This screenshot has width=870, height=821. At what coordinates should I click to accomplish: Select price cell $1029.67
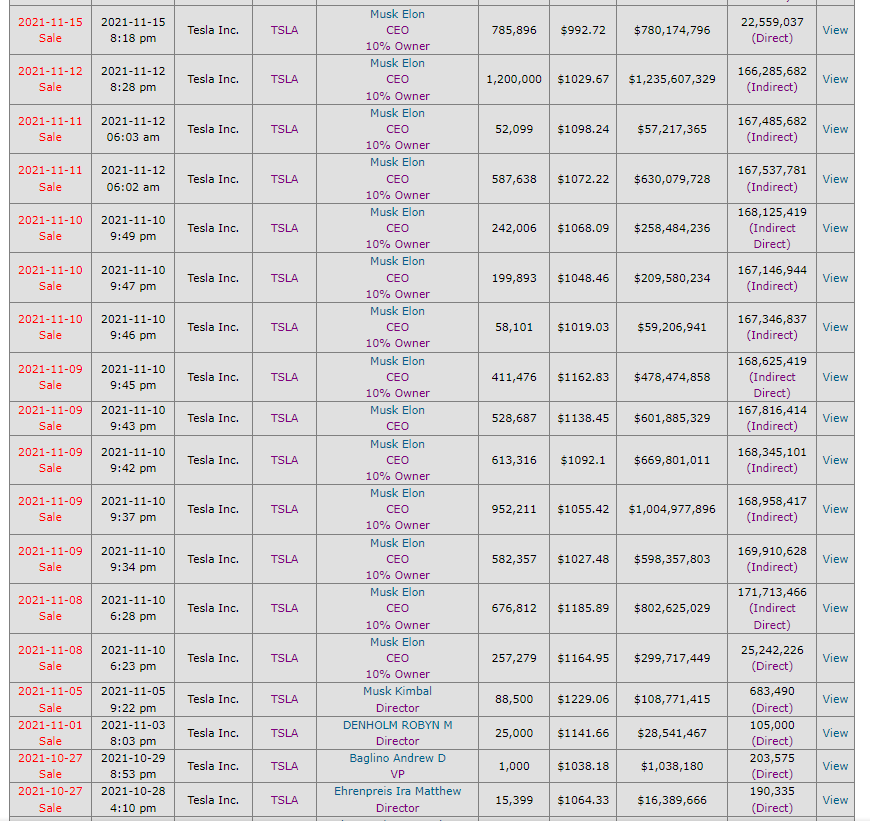[x=583, y=79]
